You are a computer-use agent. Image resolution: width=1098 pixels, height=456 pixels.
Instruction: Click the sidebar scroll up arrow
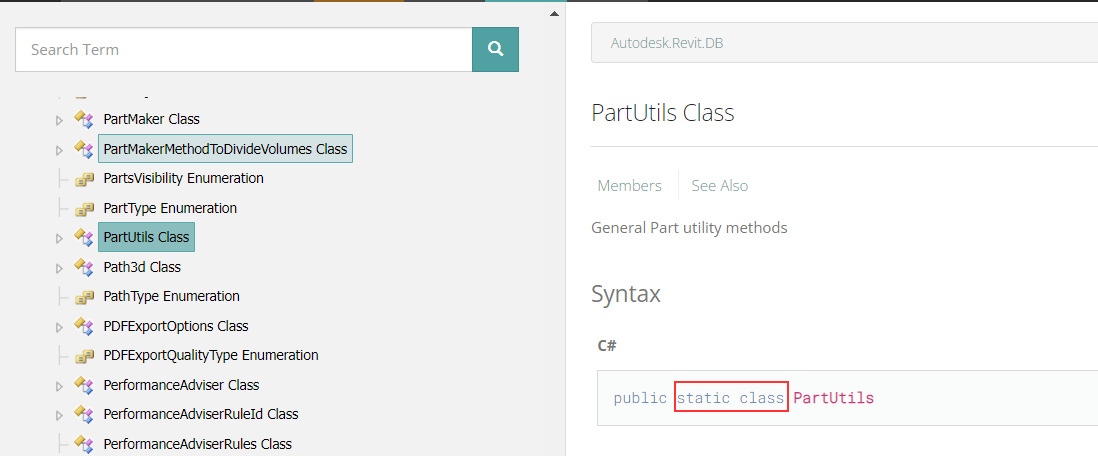point(554,13)
